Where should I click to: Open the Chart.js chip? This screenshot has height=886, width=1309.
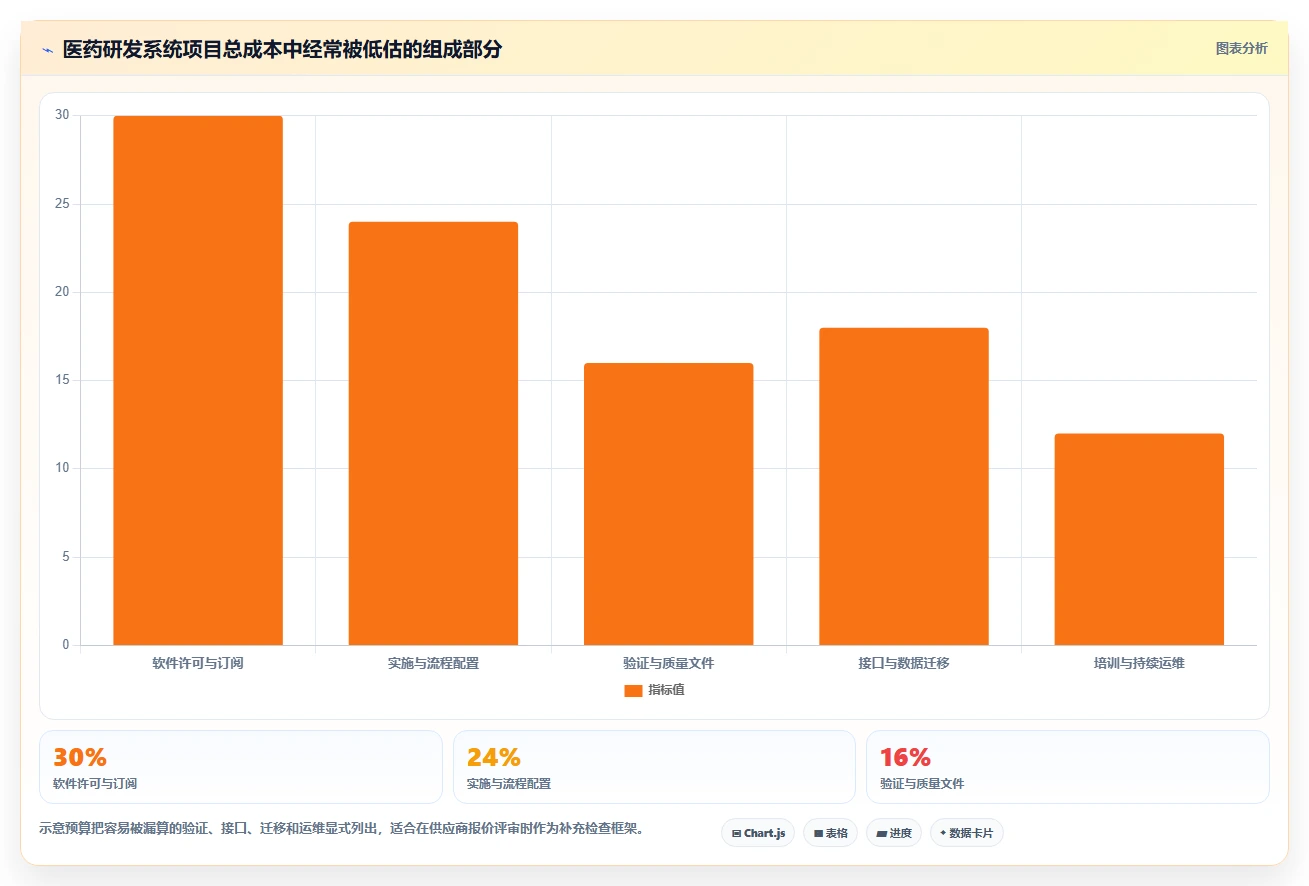coord(758,833)
